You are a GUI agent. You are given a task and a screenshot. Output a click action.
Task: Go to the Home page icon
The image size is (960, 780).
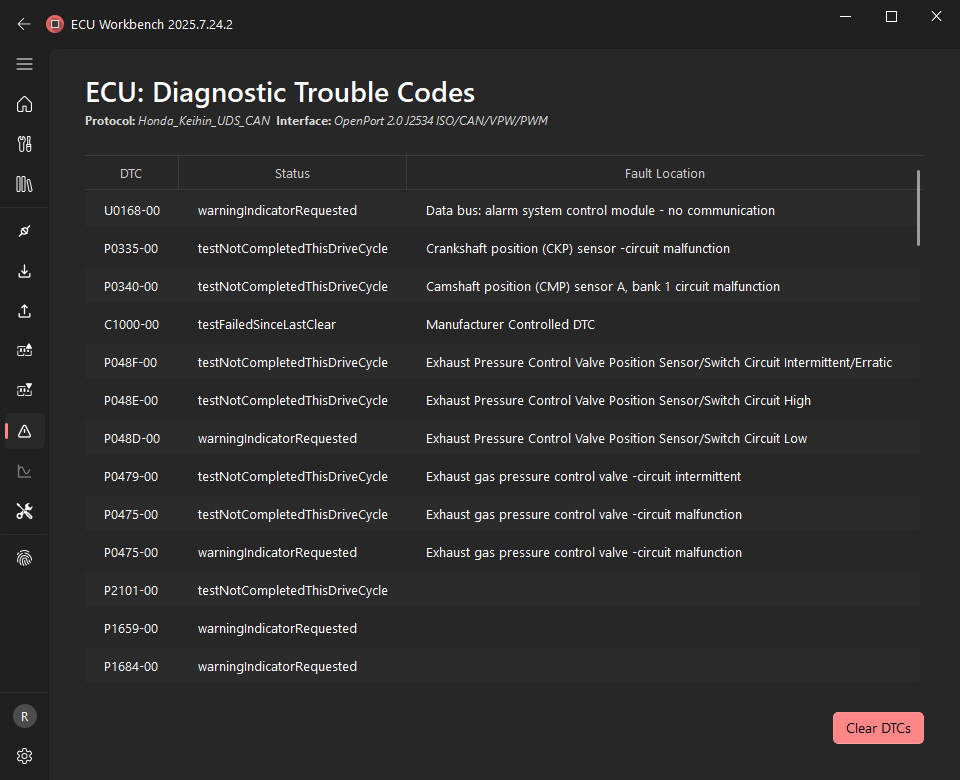click(x=25, y=104)
